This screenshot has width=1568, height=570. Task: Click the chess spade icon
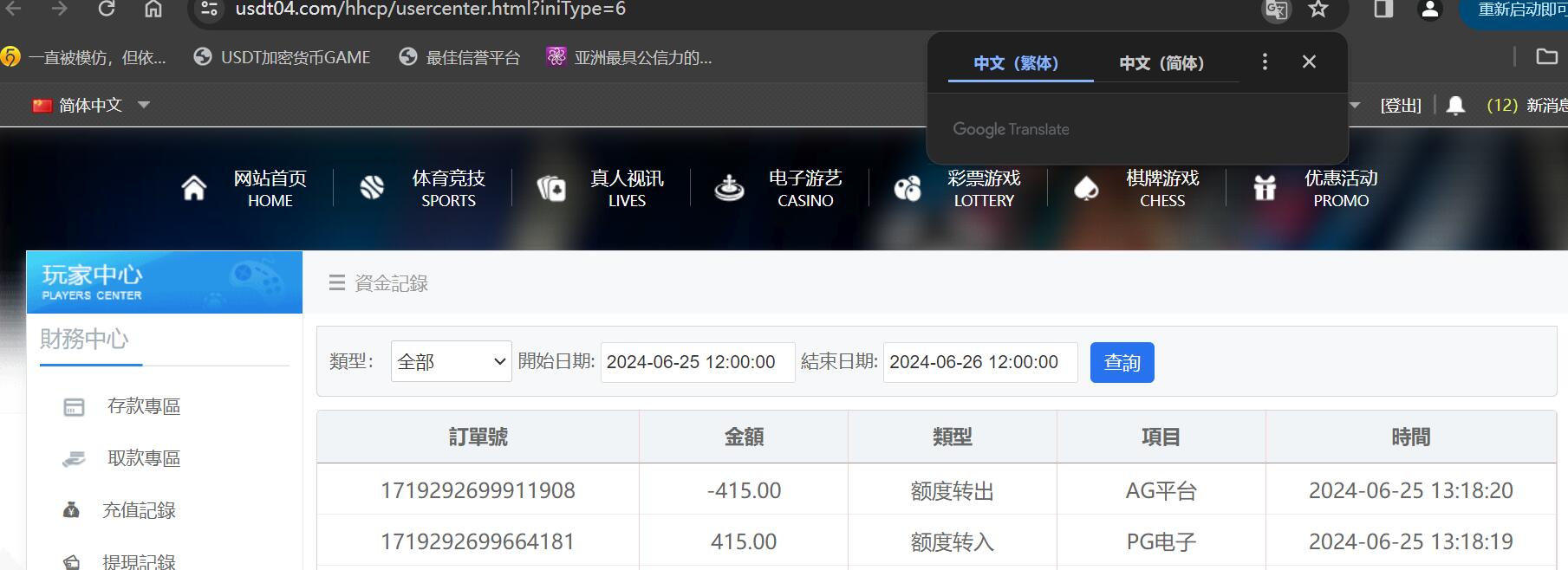click(x=1086, y=188)
